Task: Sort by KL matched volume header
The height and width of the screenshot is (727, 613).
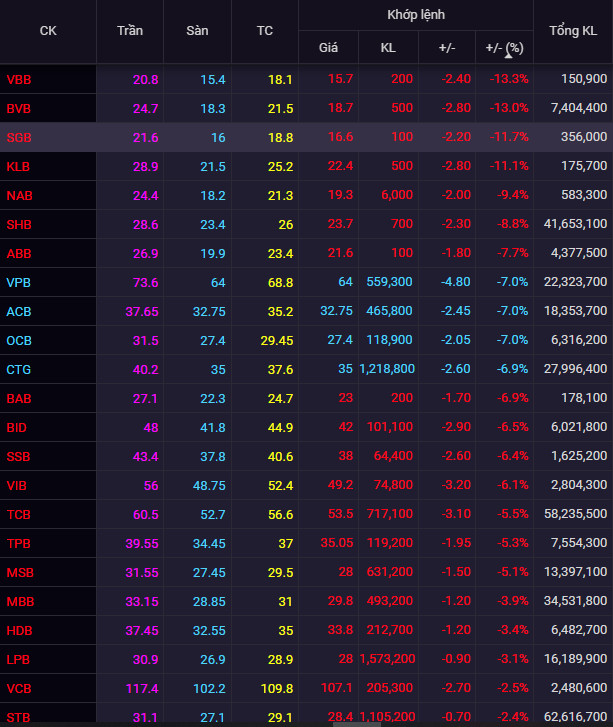Action: click(388, 47)
